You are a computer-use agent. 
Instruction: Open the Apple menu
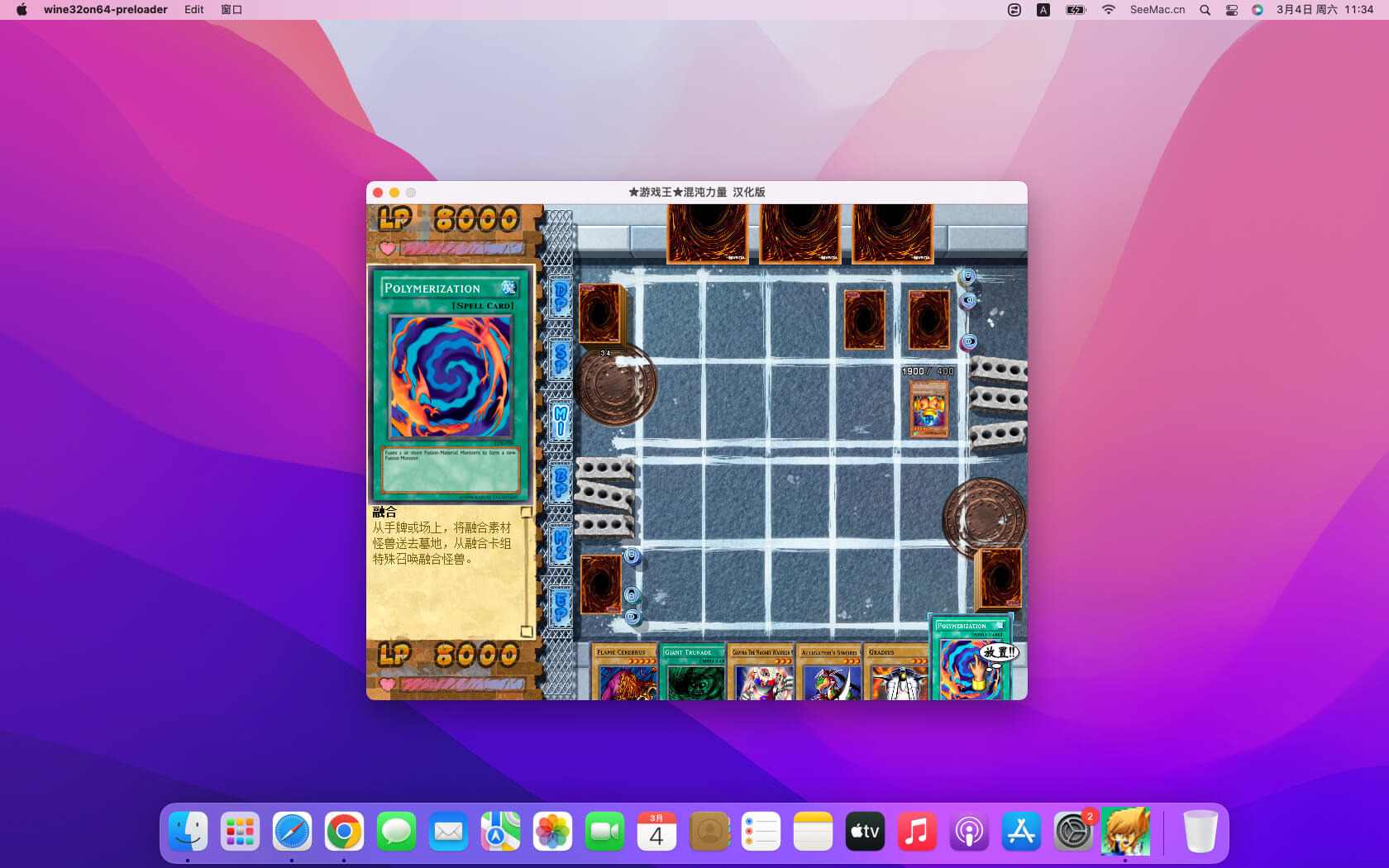click(x=21, y=10)
